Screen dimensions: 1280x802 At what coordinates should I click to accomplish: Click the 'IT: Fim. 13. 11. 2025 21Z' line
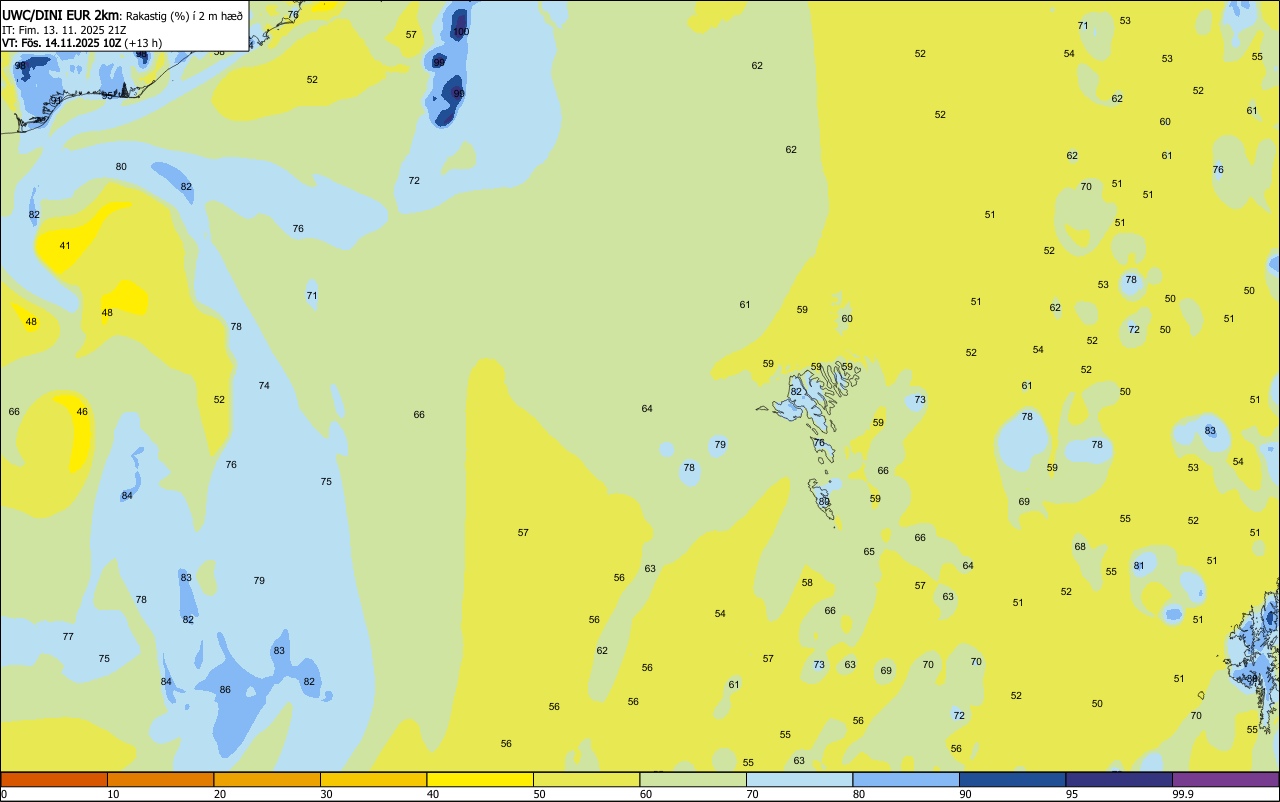point(64,30)
